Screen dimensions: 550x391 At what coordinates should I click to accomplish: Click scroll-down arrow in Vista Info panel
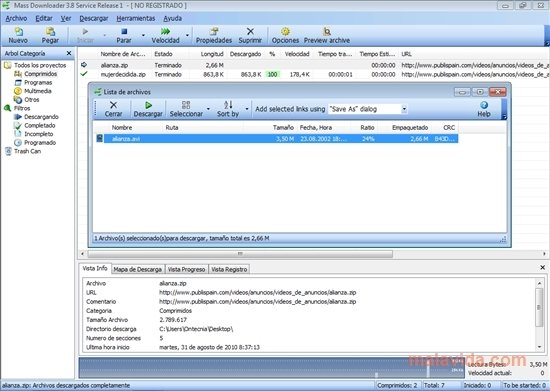539,347
